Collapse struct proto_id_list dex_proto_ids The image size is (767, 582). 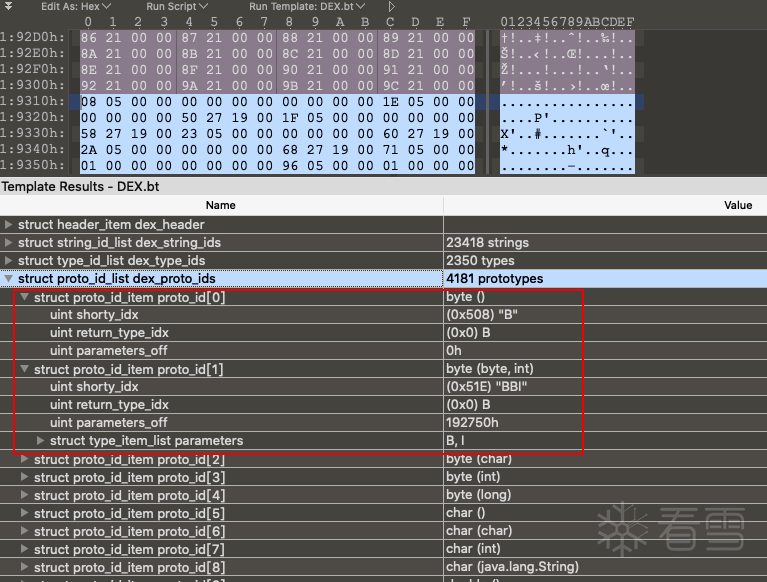[8, 279]
